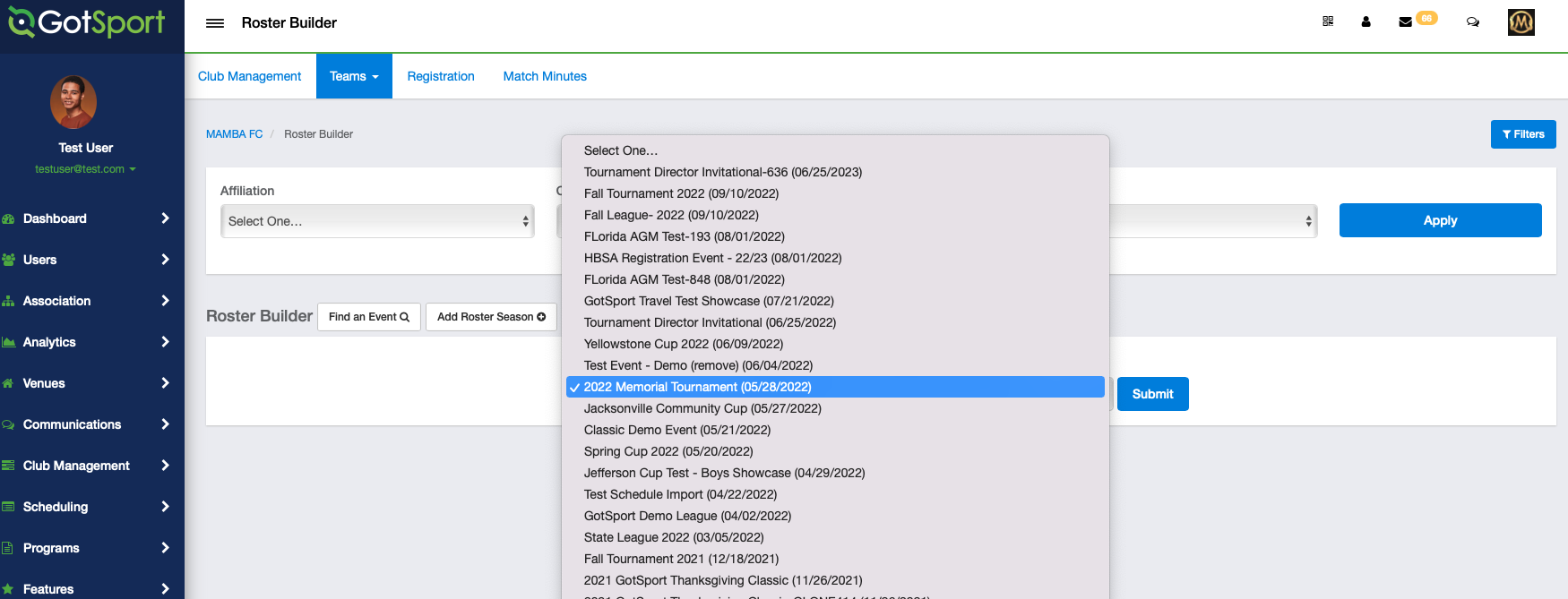Viewport: 1568px width, 599px height.
Task: Click the Dashboard sidebar icon
Action: pos(9,218)
